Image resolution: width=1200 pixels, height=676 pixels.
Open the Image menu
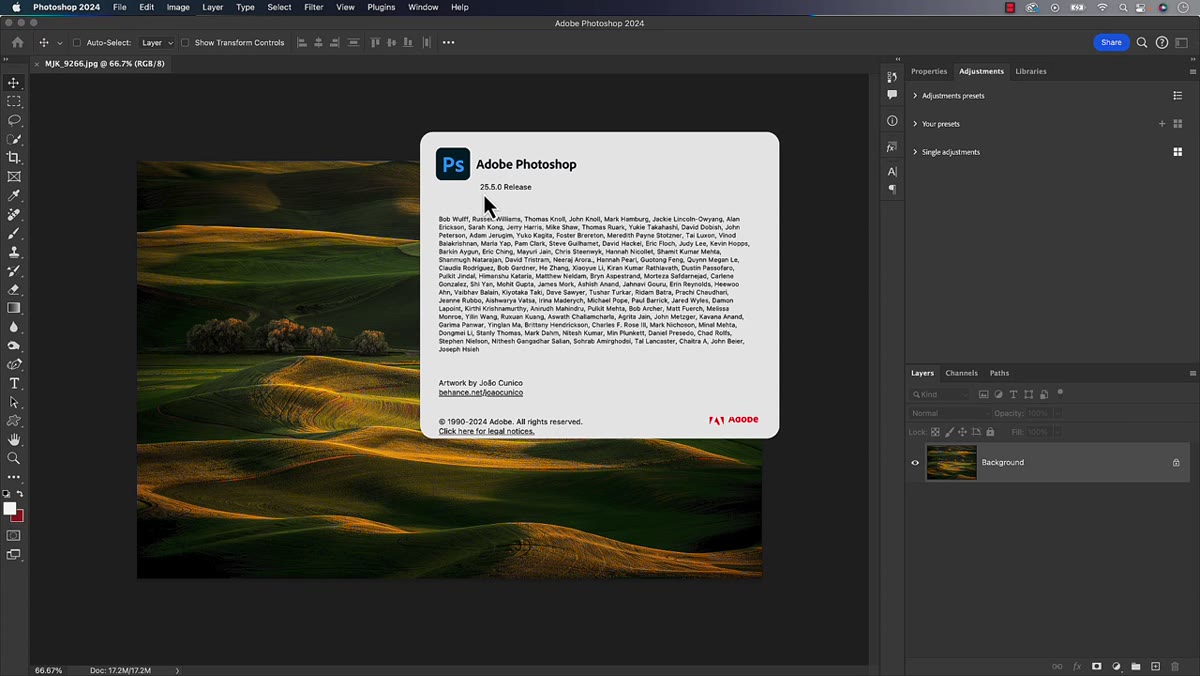178,7
